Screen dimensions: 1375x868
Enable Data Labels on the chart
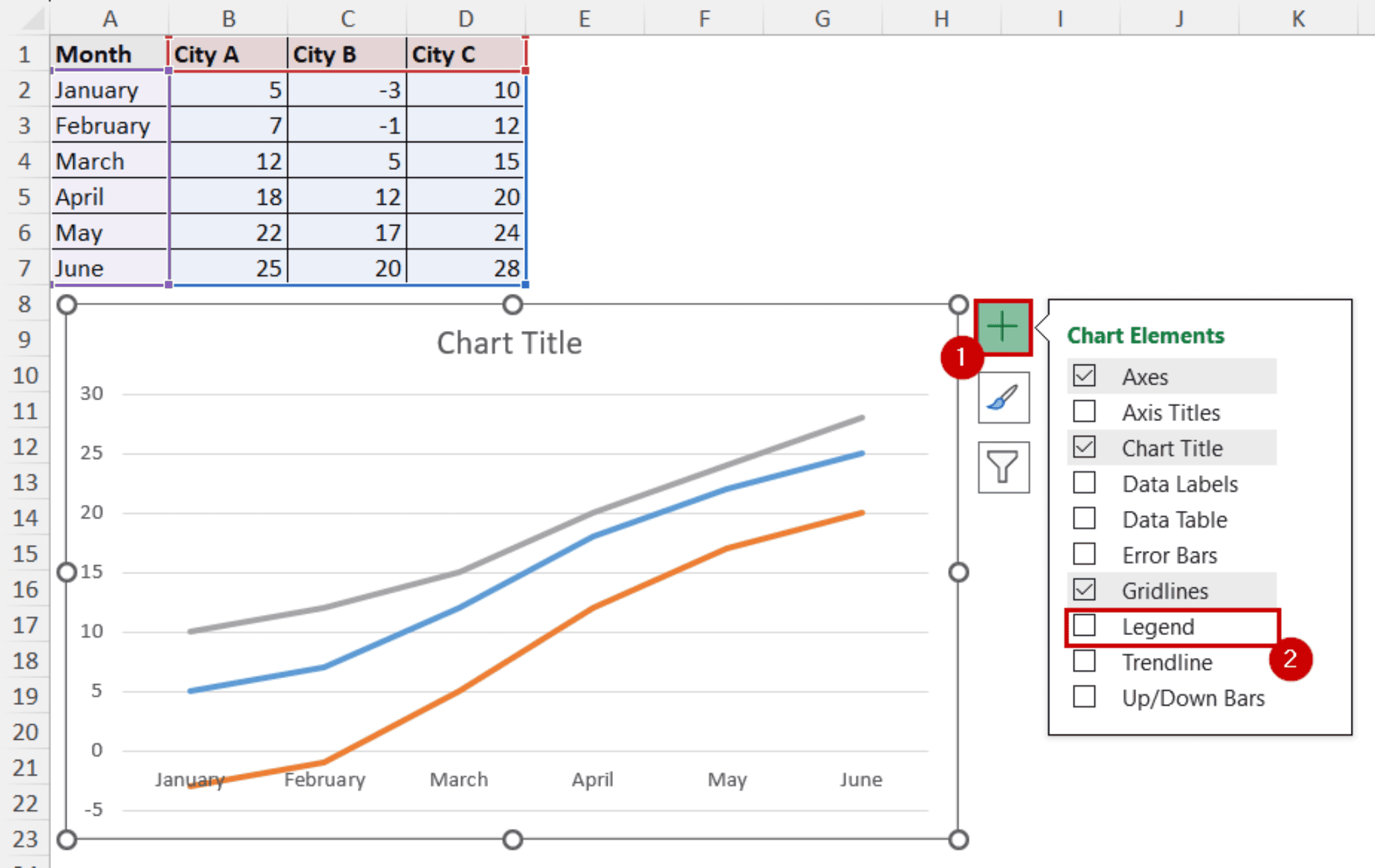tap(1085, 483)
